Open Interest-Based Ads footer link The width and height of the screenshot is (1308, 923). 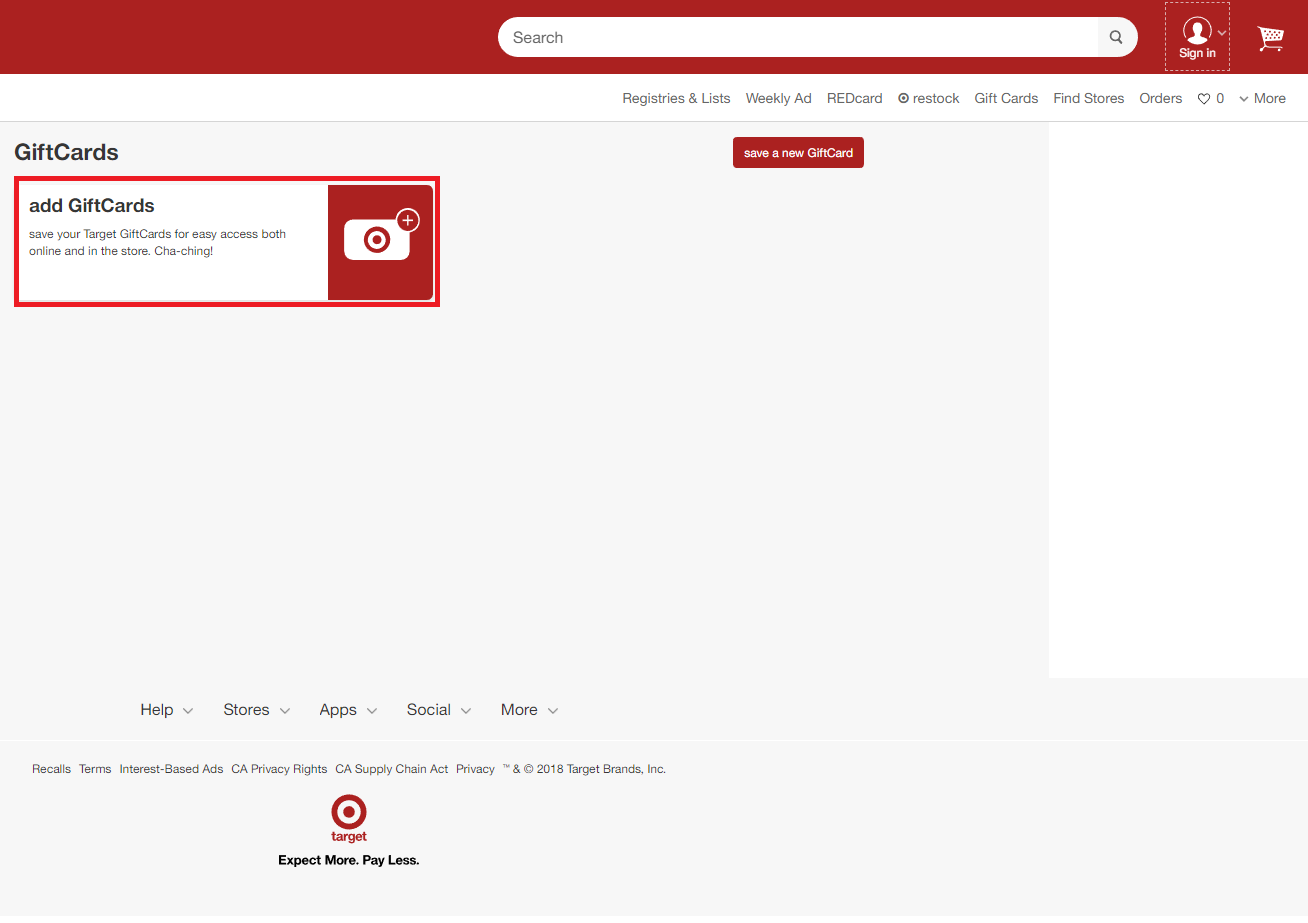click(x=171, y=769)
